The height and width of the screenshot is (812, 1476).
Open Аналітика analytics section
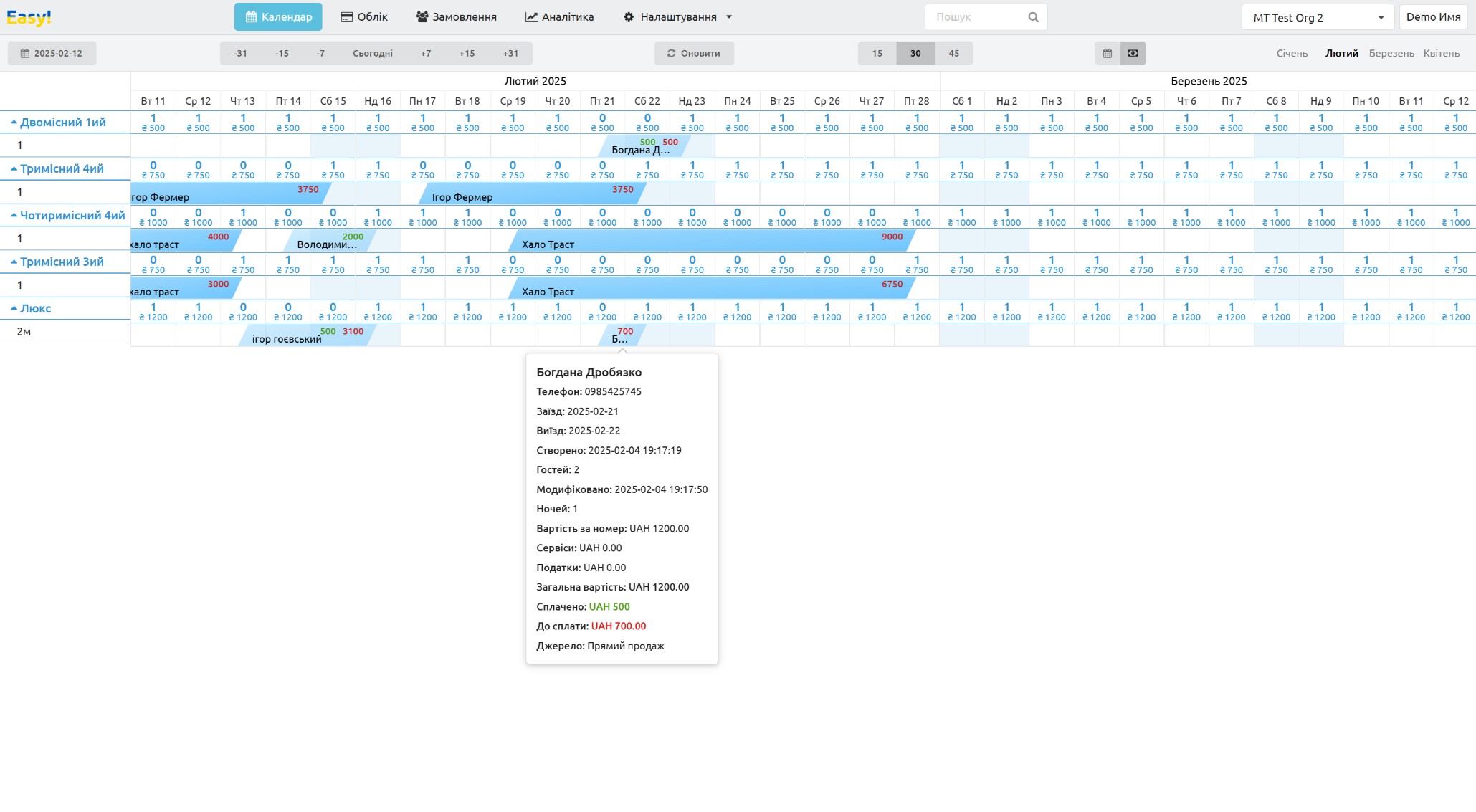559,17
